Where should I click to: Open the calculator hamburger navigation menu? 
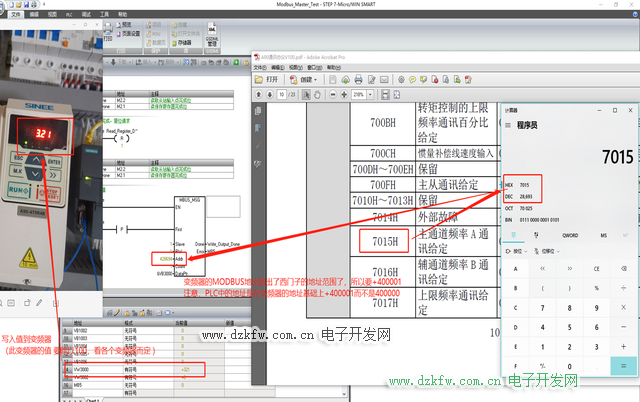point(506,124)
